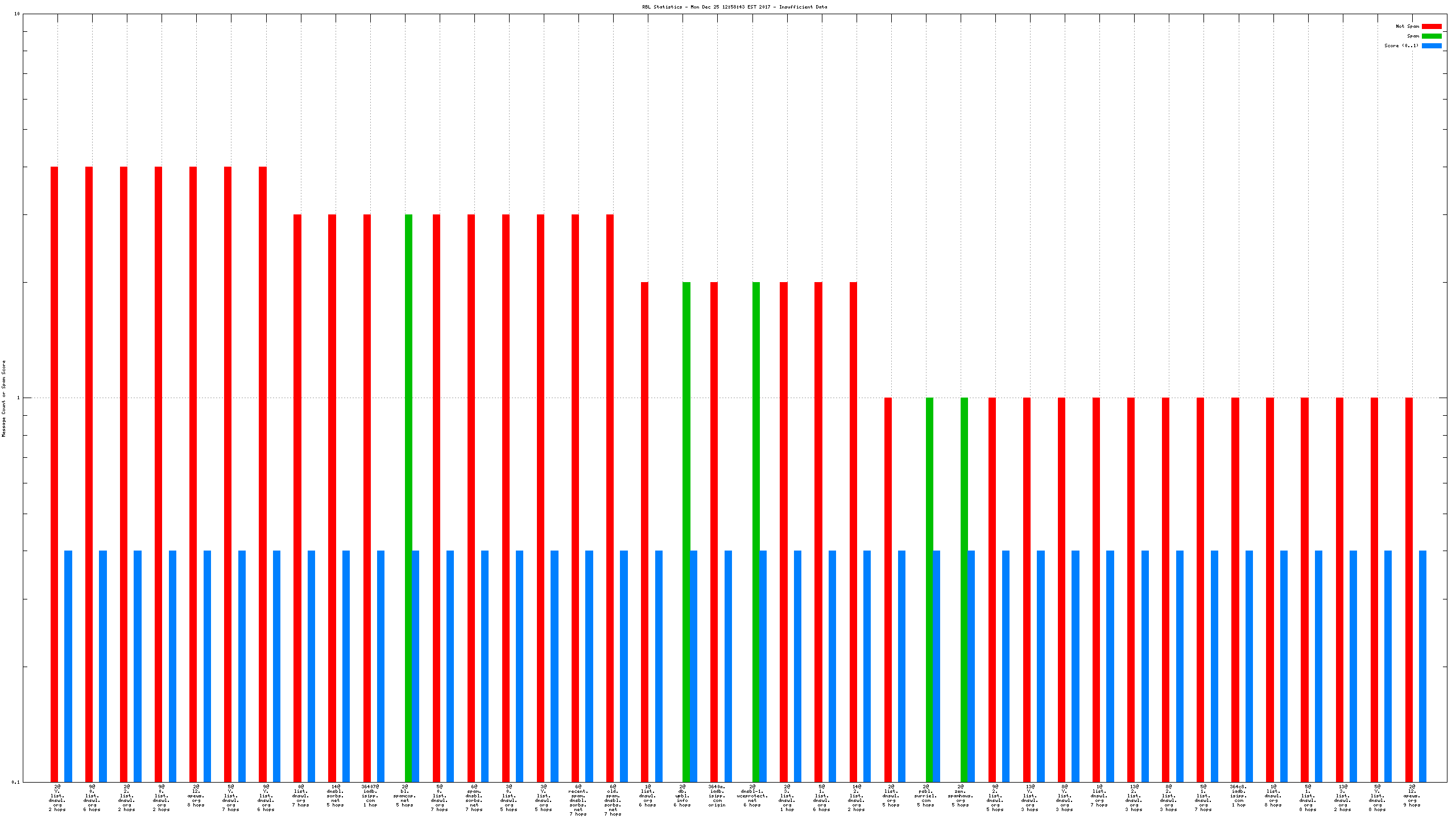
Task: Click the 12.apews.org 8 hops label
Action: (x=196, y=796)
